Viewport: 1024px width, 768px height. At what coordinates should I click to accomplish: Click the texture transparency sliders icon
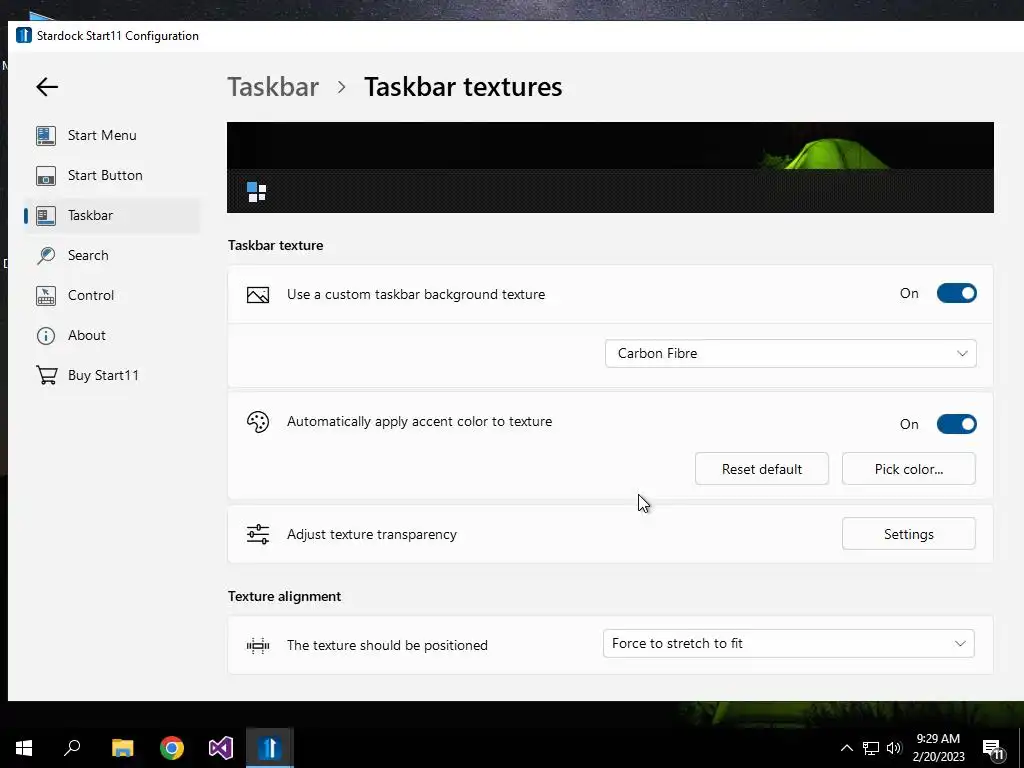click(258, 534)
